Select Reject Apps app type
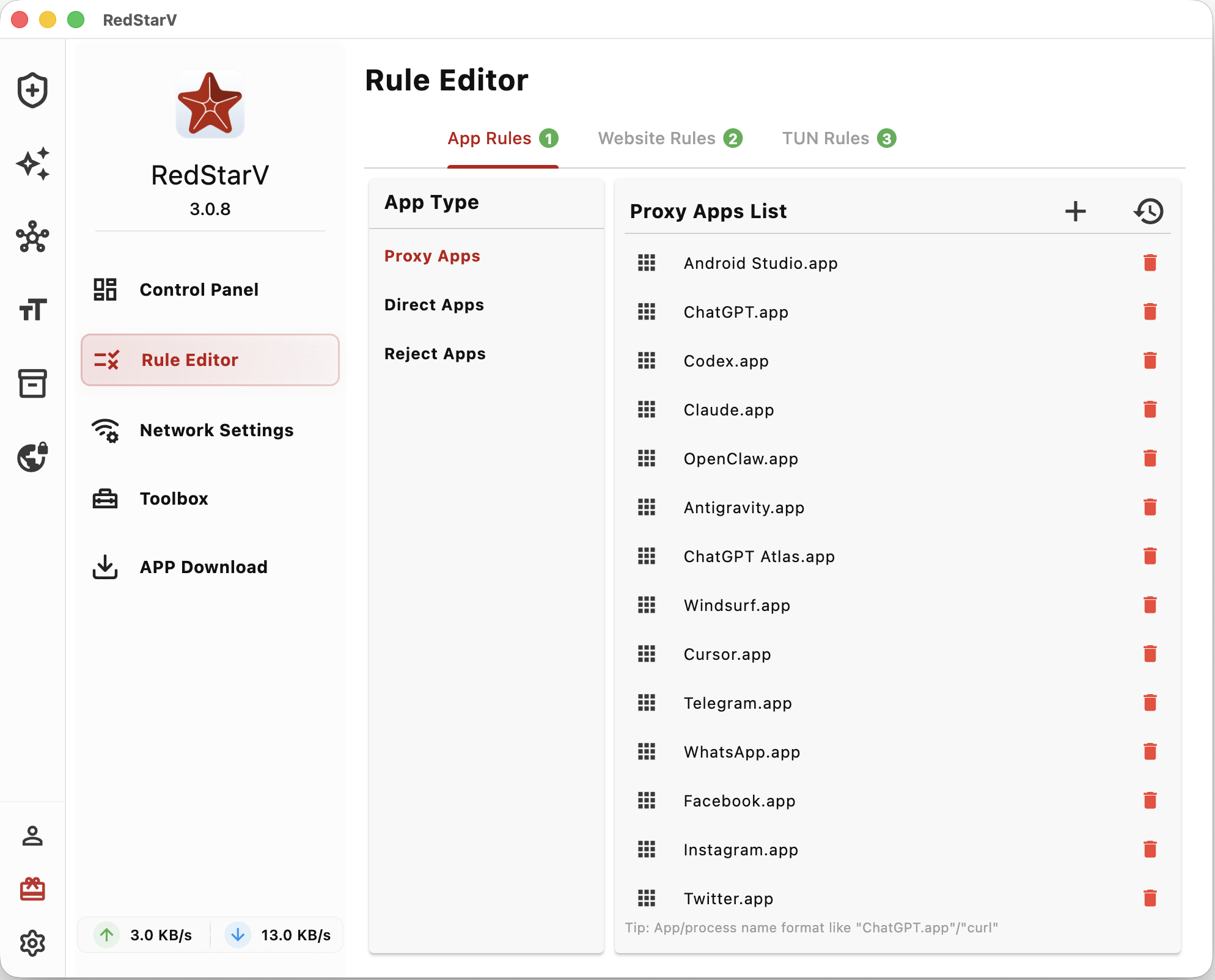Image resolution: width=1215 pixels, height=980 pixels. [x=435, y=354]
